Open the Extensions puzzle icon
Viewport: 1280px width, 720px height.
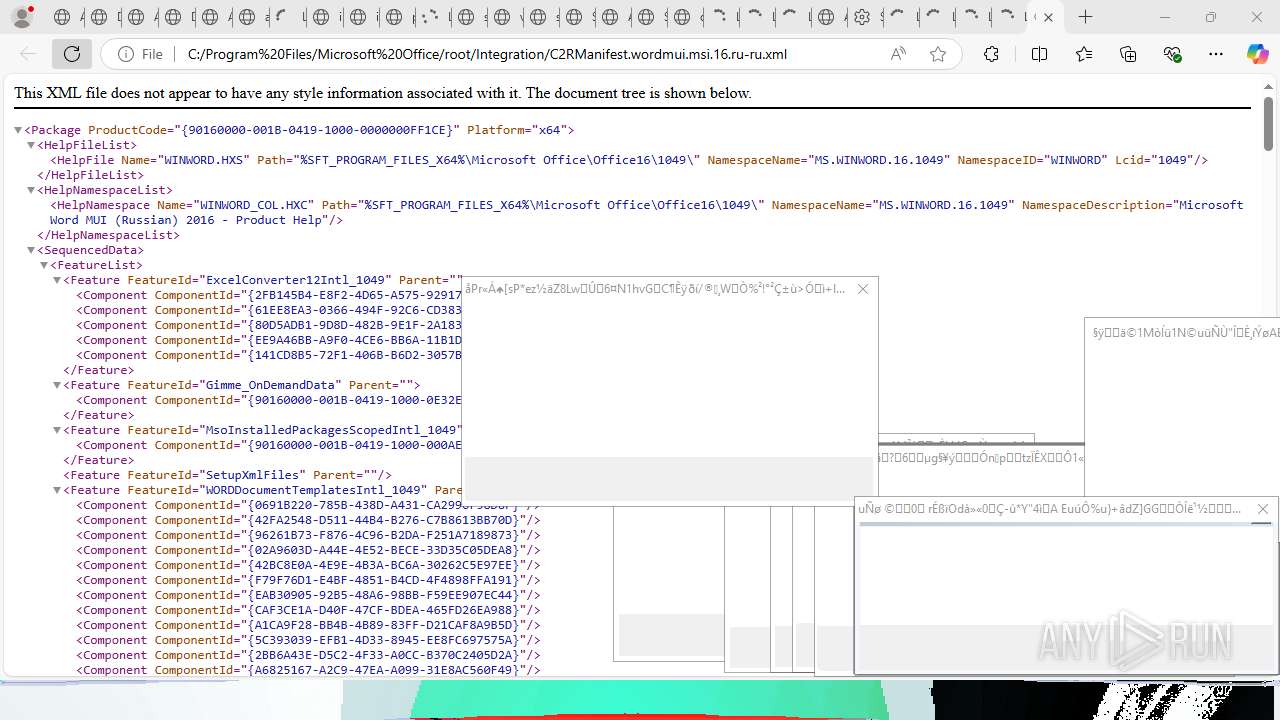(x=991, y=54)
